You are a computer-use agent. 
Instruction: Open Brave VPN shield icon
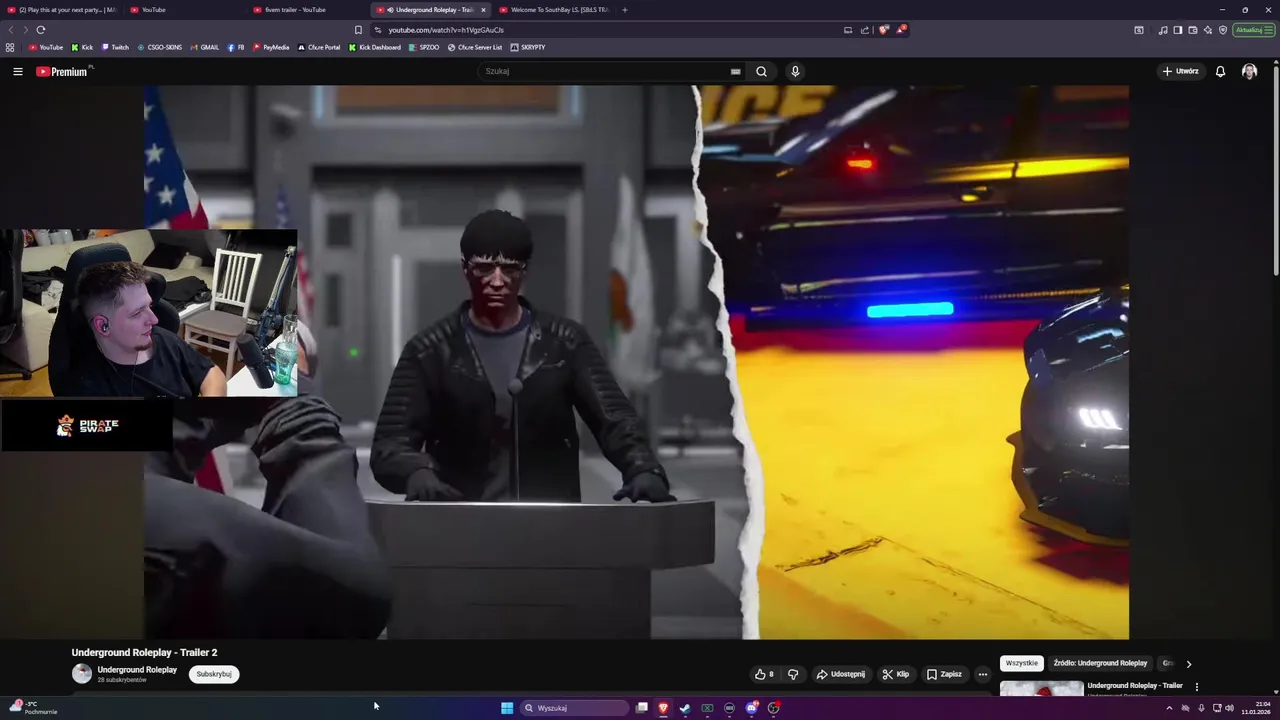coord(1223,30)
